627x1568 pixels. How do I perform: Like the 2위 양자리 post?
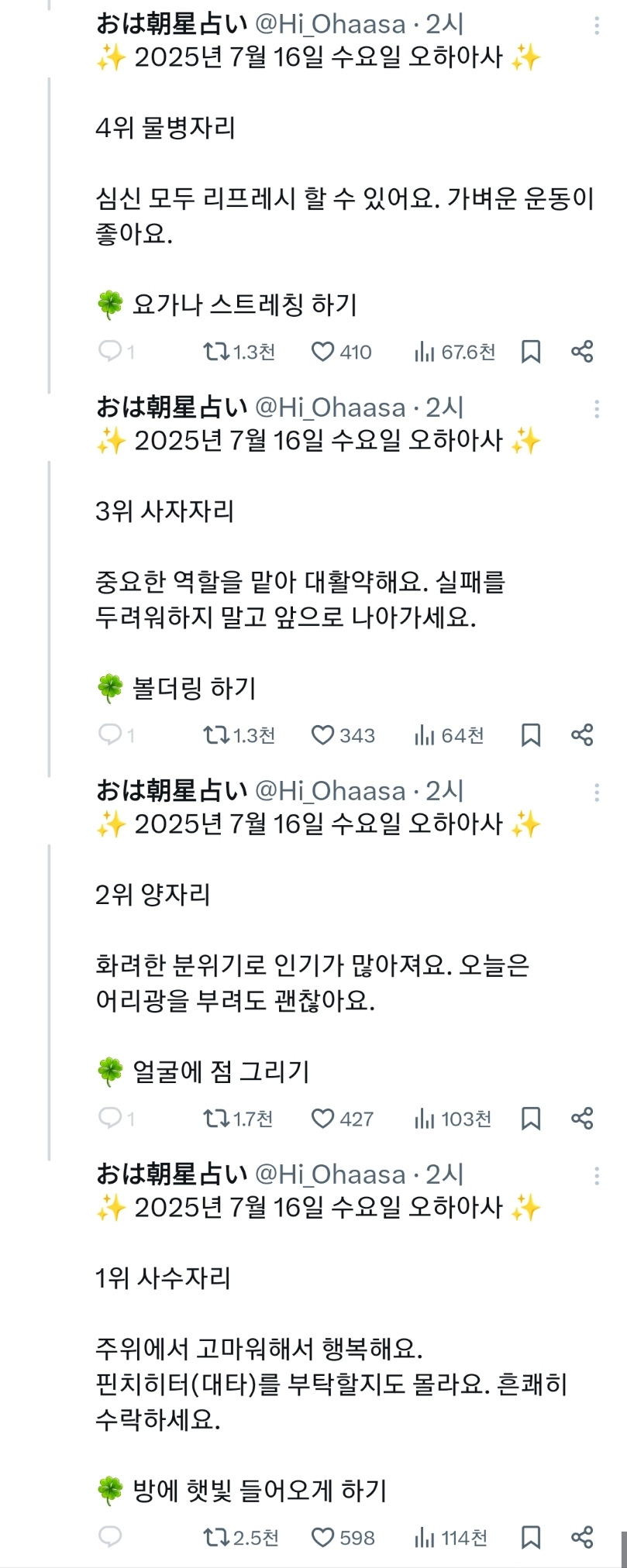(x=322, y=1119)
